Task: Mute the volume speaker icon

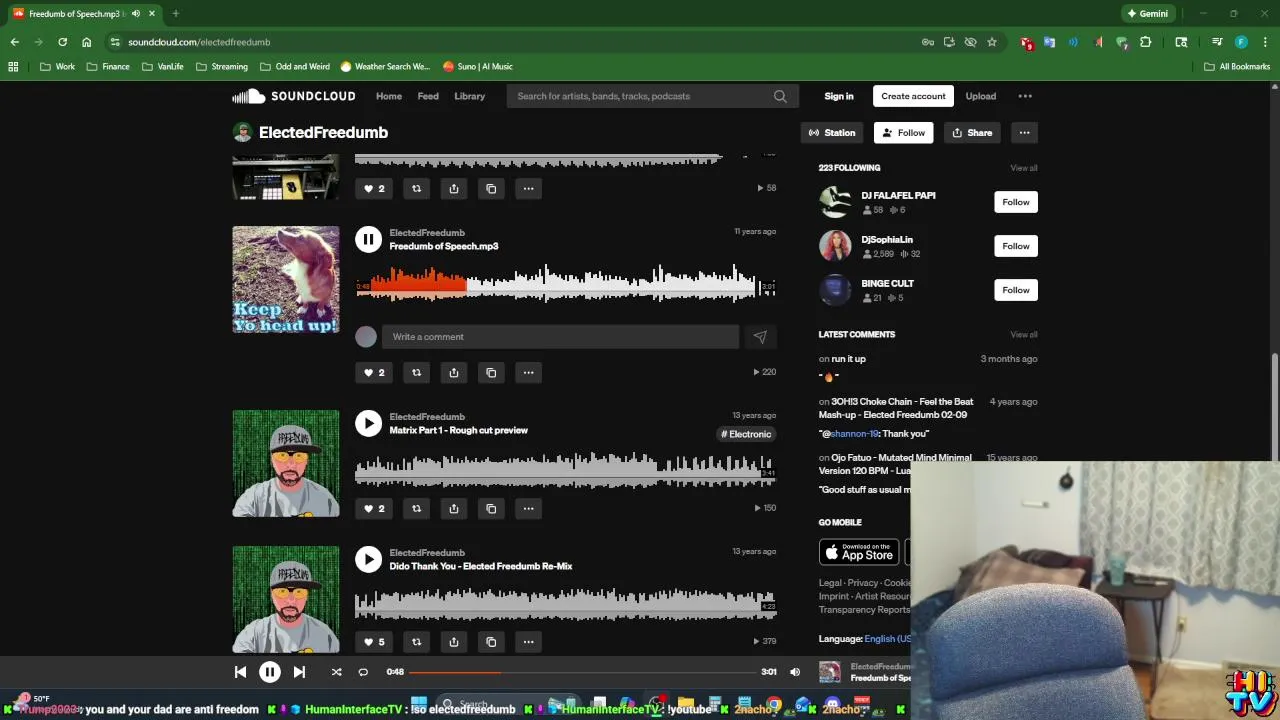Action: (x=795, y=672)
